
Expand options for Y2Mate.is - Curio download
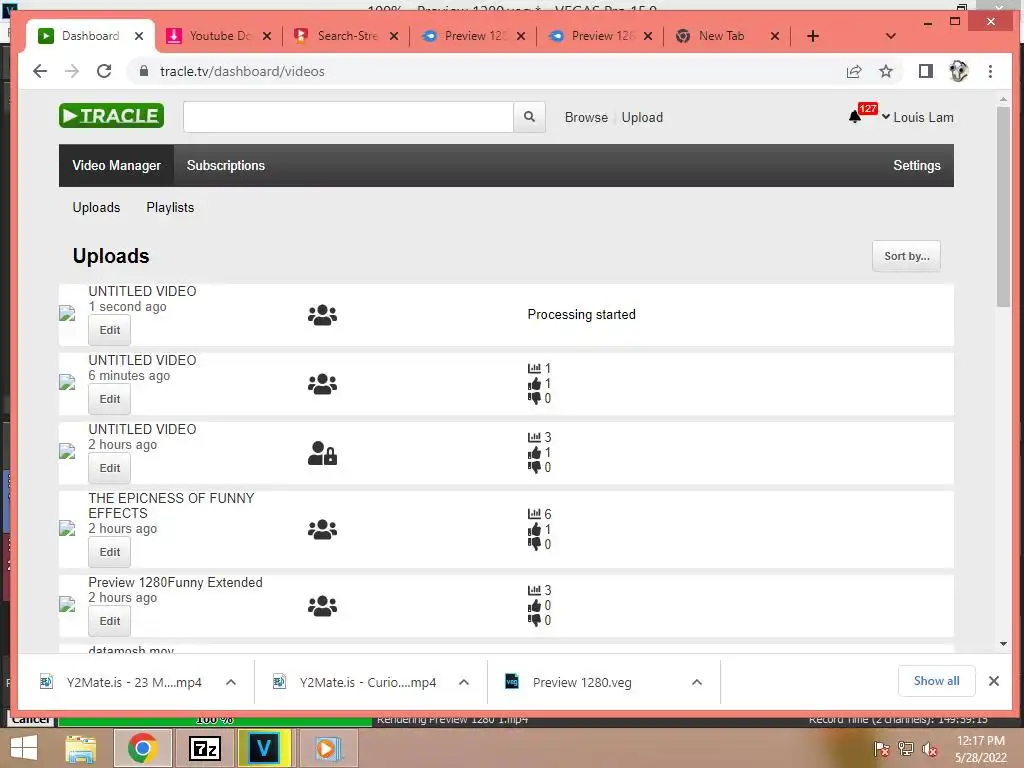(x=464, y=682)
